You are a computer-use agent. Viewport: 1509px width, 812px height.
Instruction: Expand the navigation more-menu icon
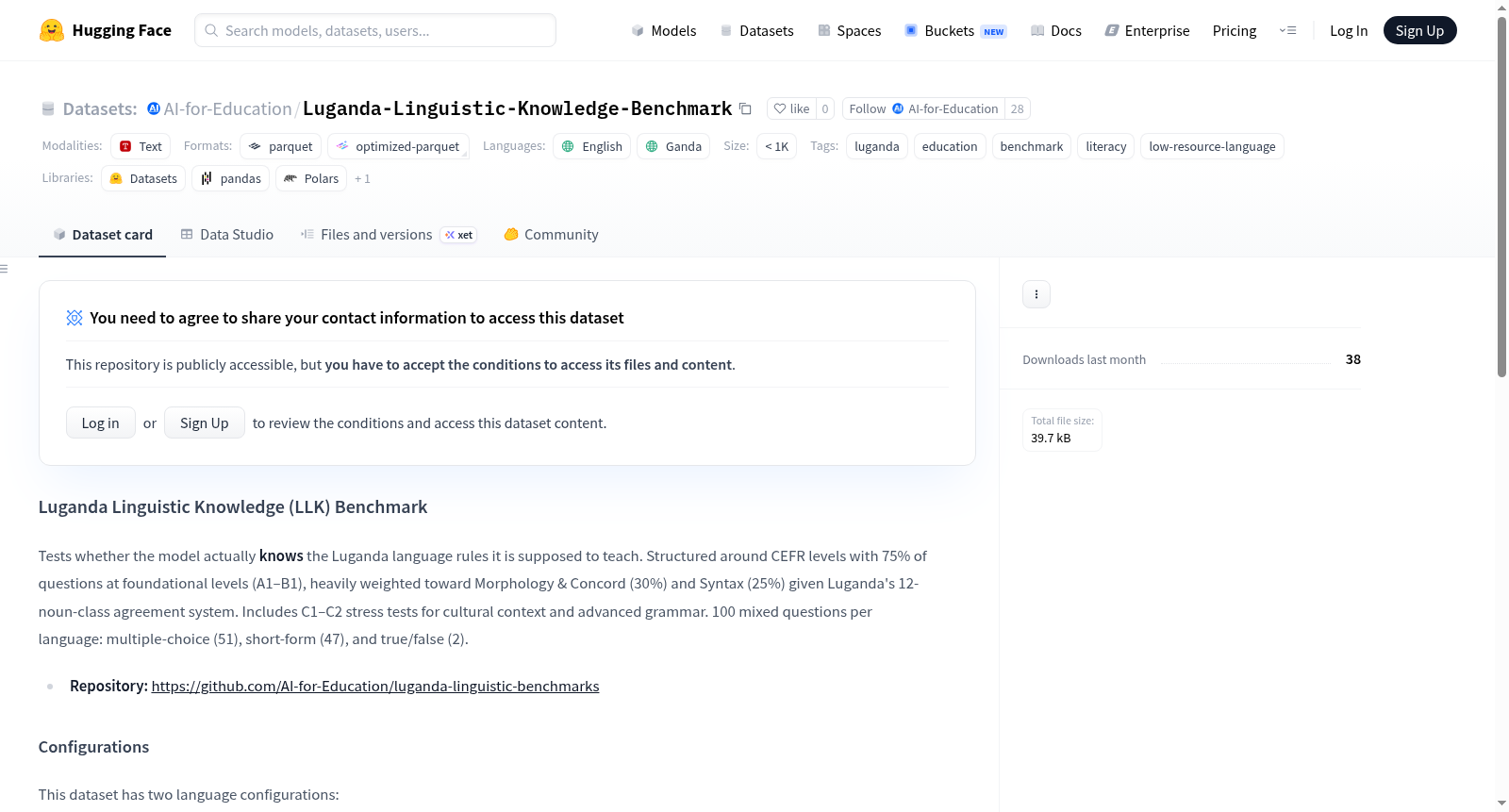coord(1287,30)
